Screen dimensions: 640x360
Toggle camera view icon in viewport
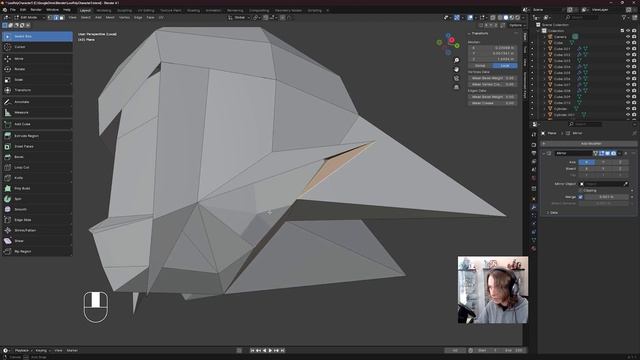click(x=456, y=78)
